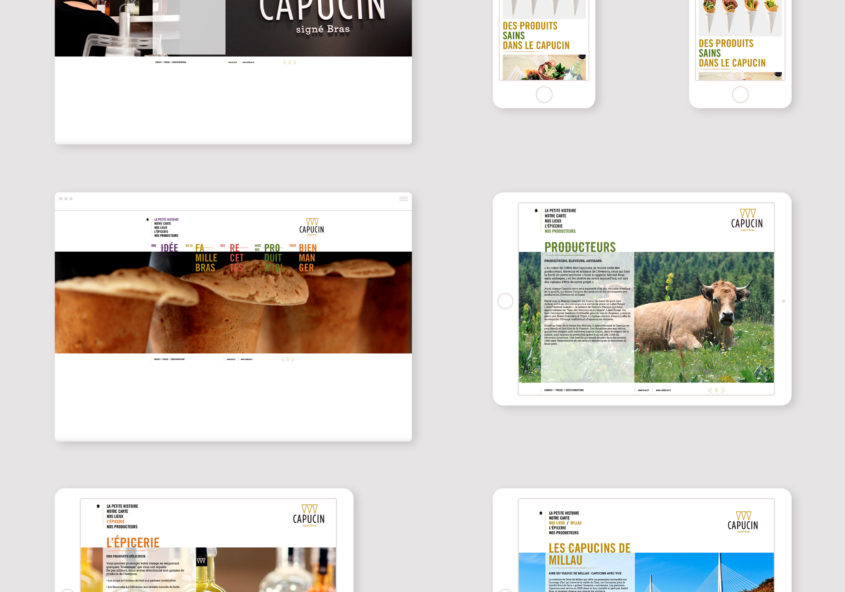The height and width of the screenshot is (592, 845).
Task: Open the hamburger menu in the browser mockup
Action: click(403, 199)
